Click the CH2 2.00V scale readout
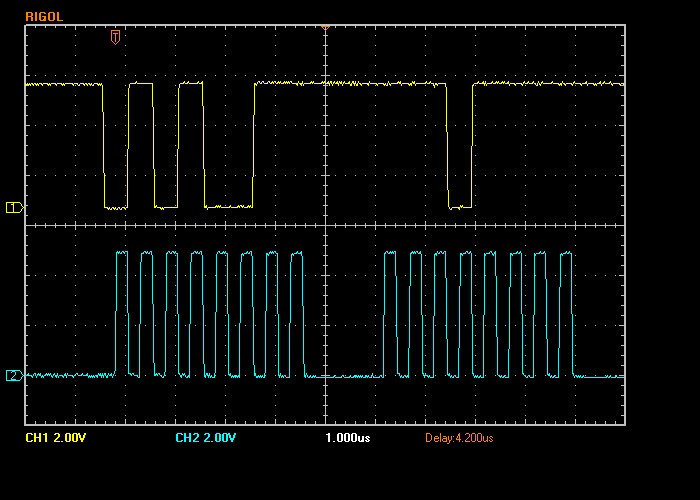The width and height of the screenshot is (700, 500). pos(205,438)
